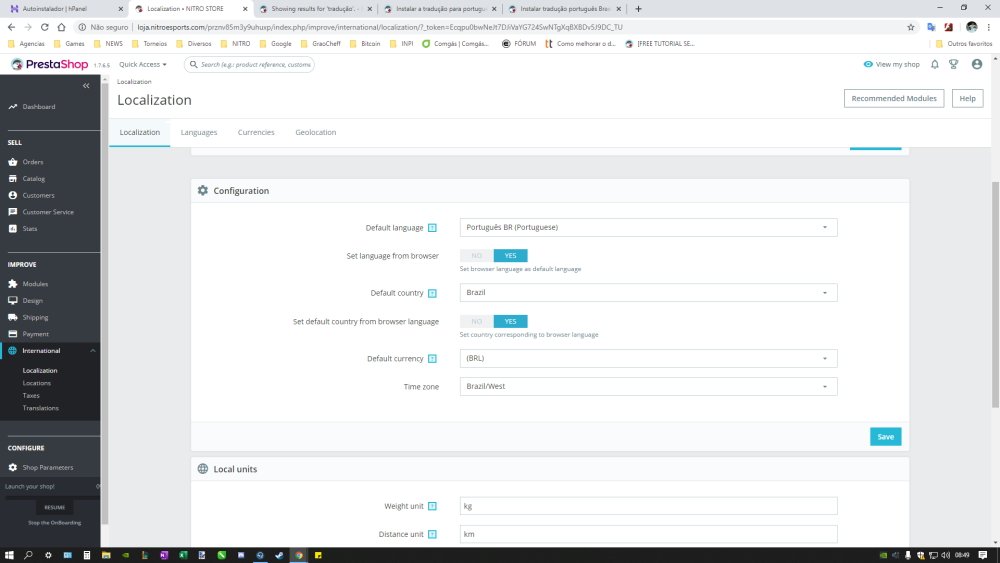
Task: Click the browser address bar
Action: coord(485,27)
